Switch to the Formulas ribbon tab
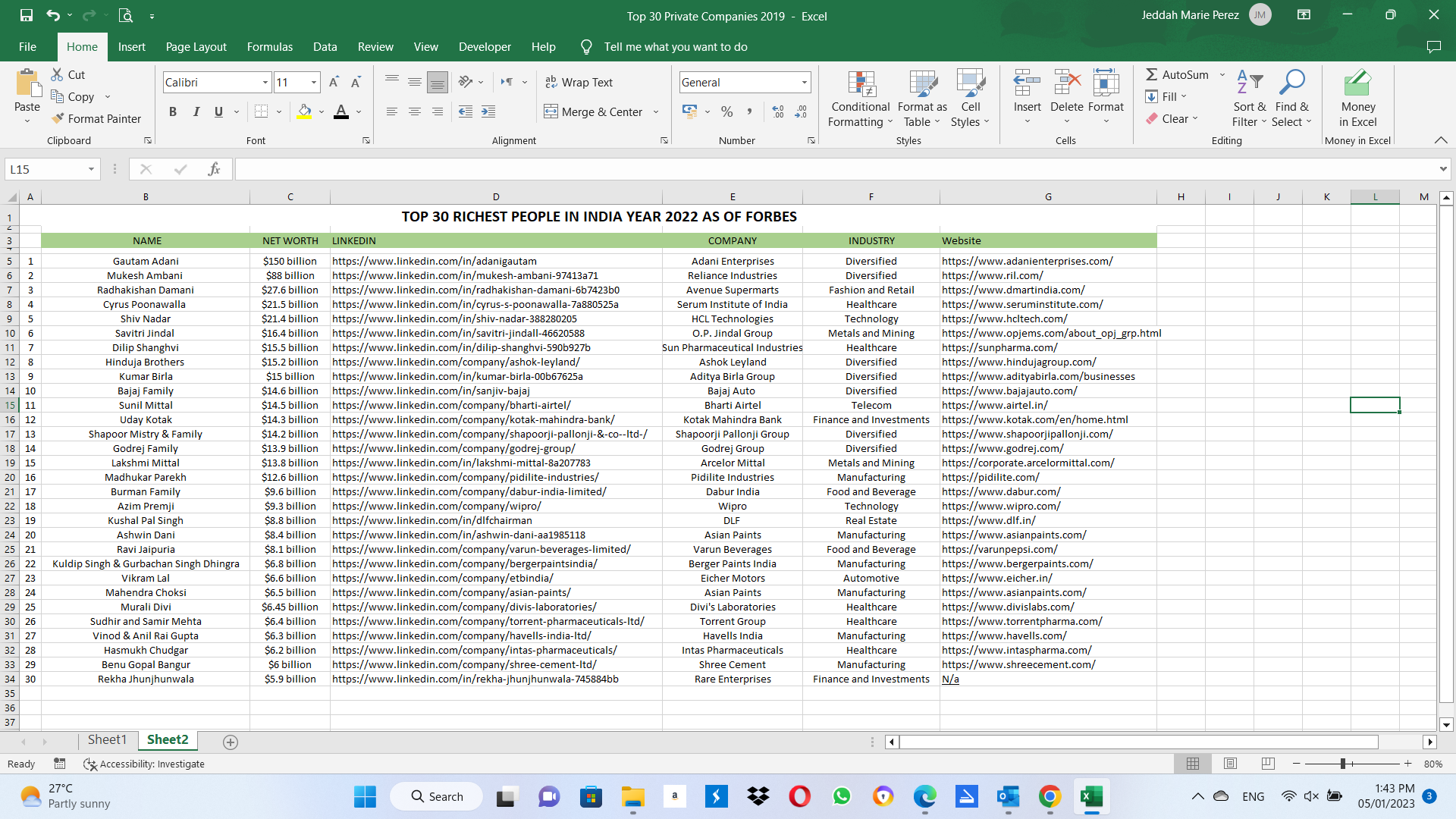 [269, 47]
